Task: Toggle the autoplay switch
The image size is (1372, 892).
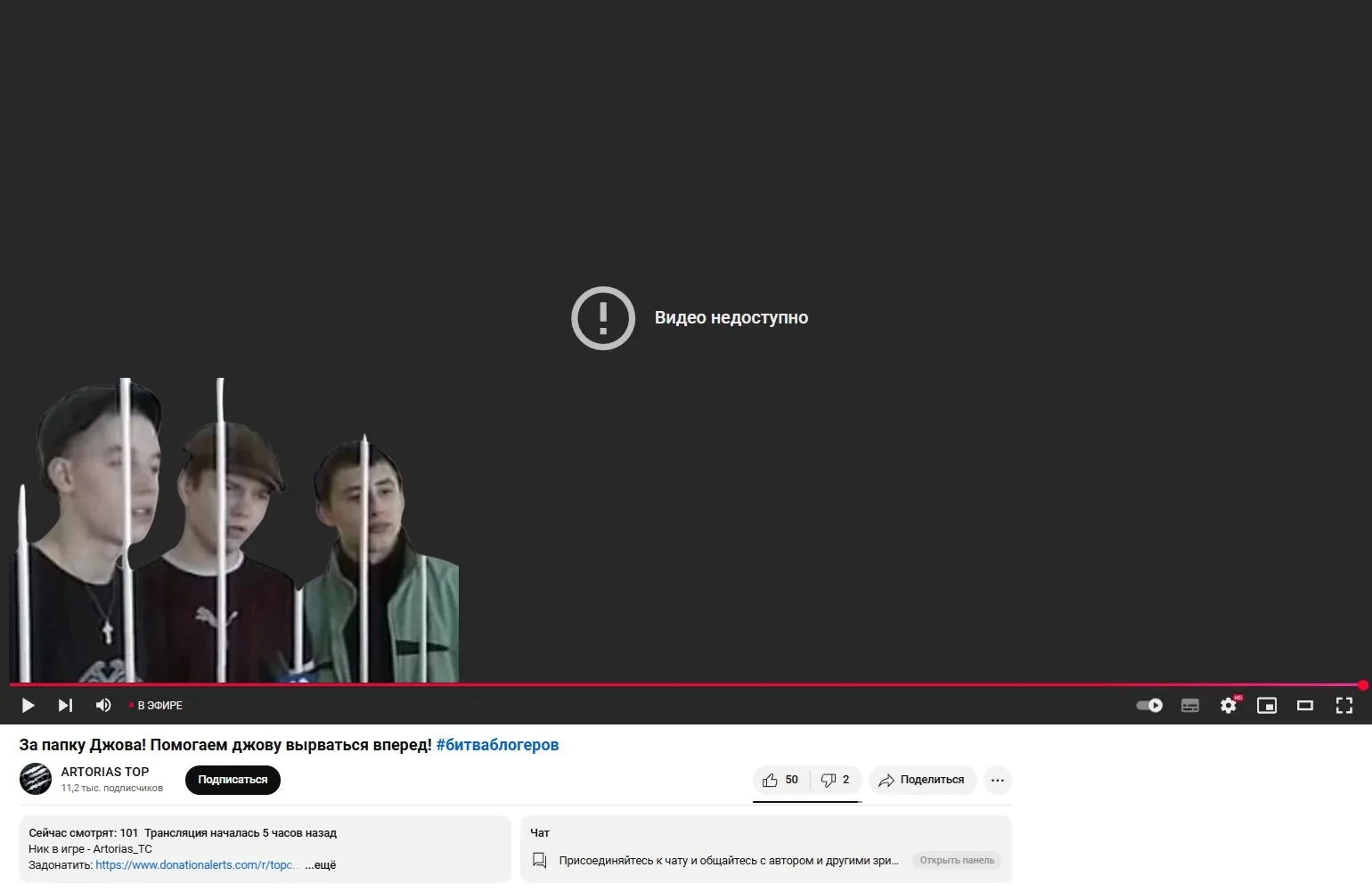Action: (x=1149, y=706)
